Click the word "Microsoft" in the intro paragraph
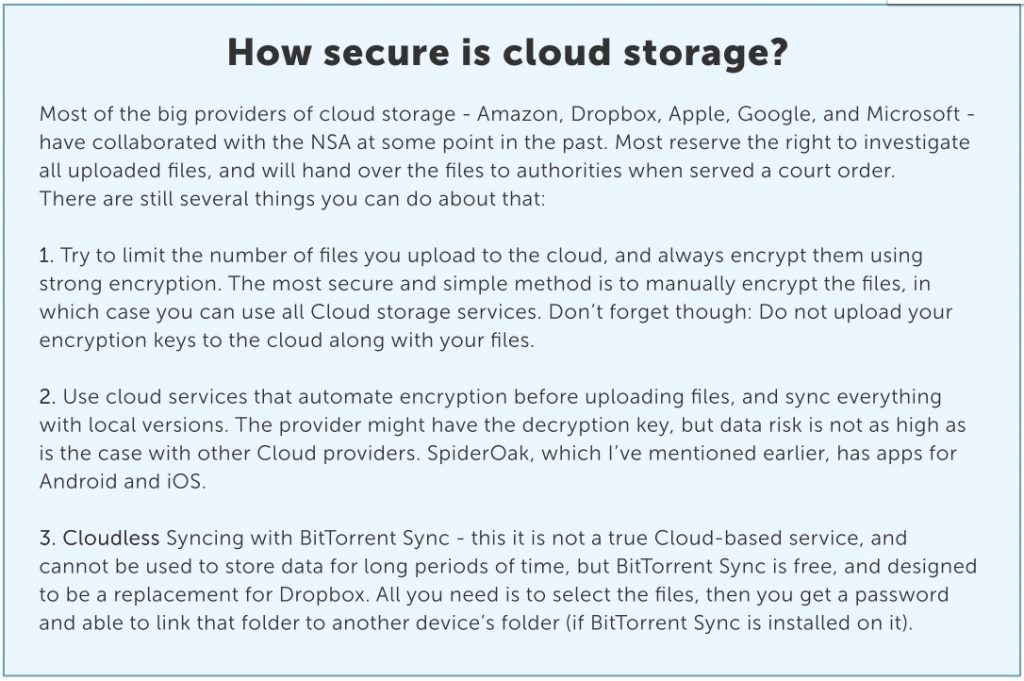 913,114
